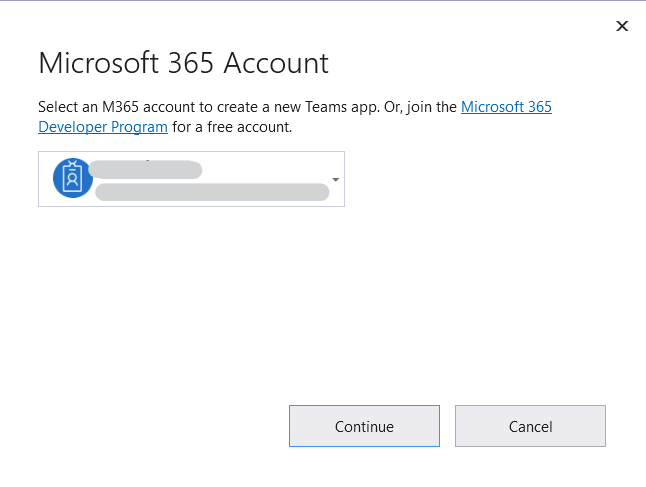The width and height of the screenshot is (646, 487).
Task: Click the 'Microsoft 365' link on first line
Action: tap(505, 107)
